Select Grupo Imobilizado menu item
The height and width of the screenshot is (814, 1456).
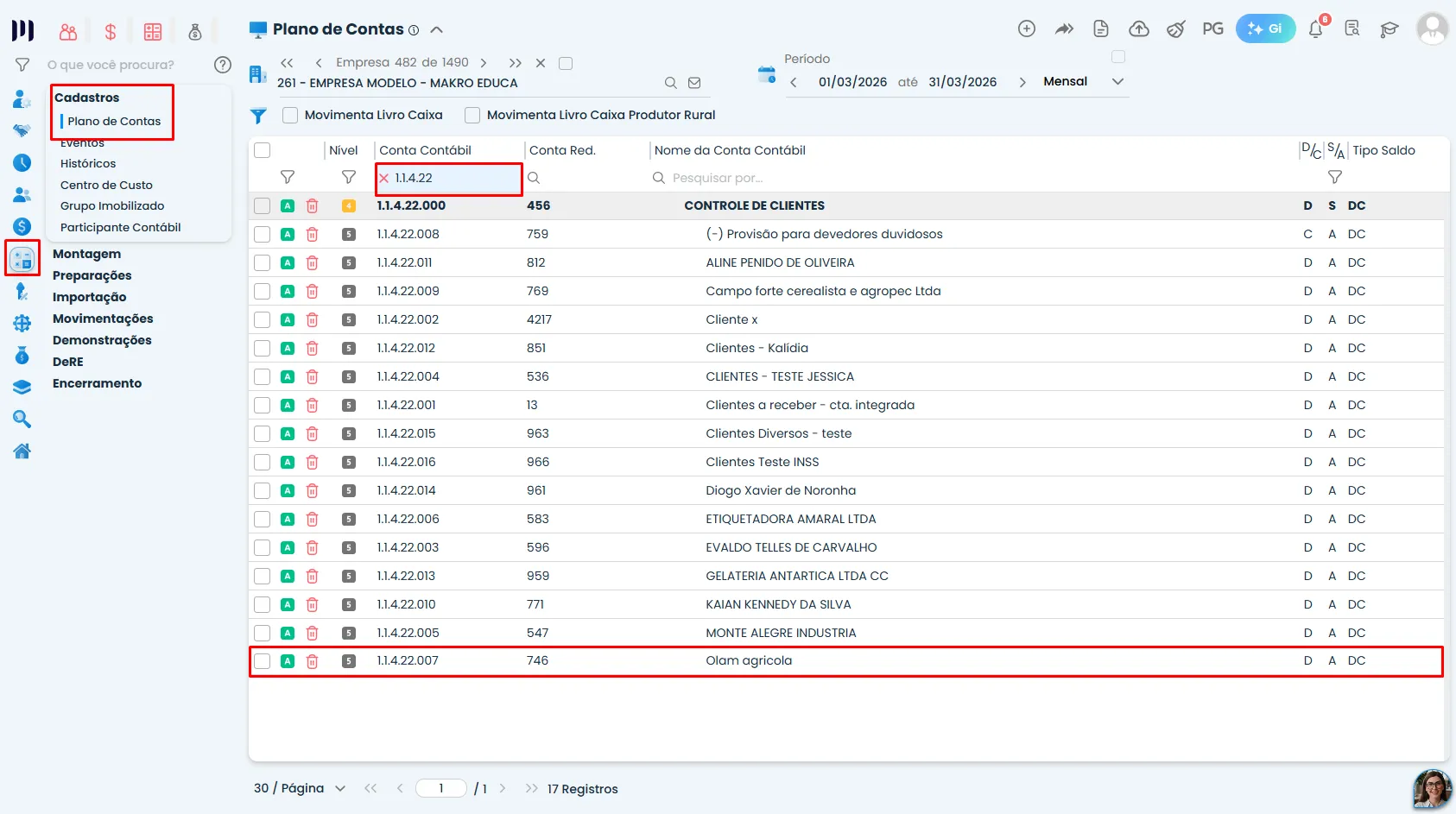112,205
